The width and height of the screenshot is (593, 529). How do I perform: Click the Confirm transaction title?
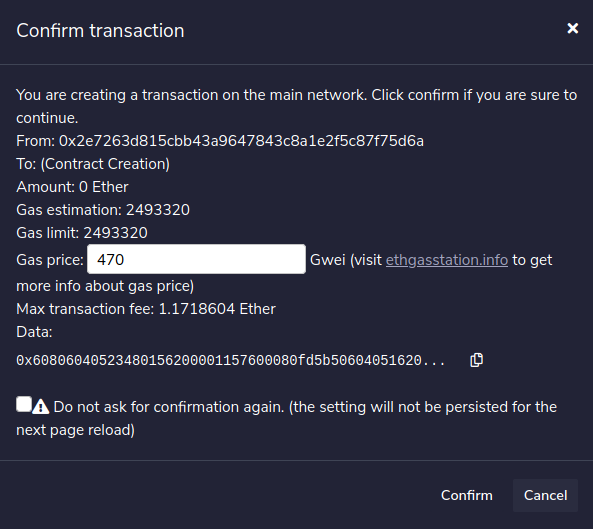coord(100,30)
